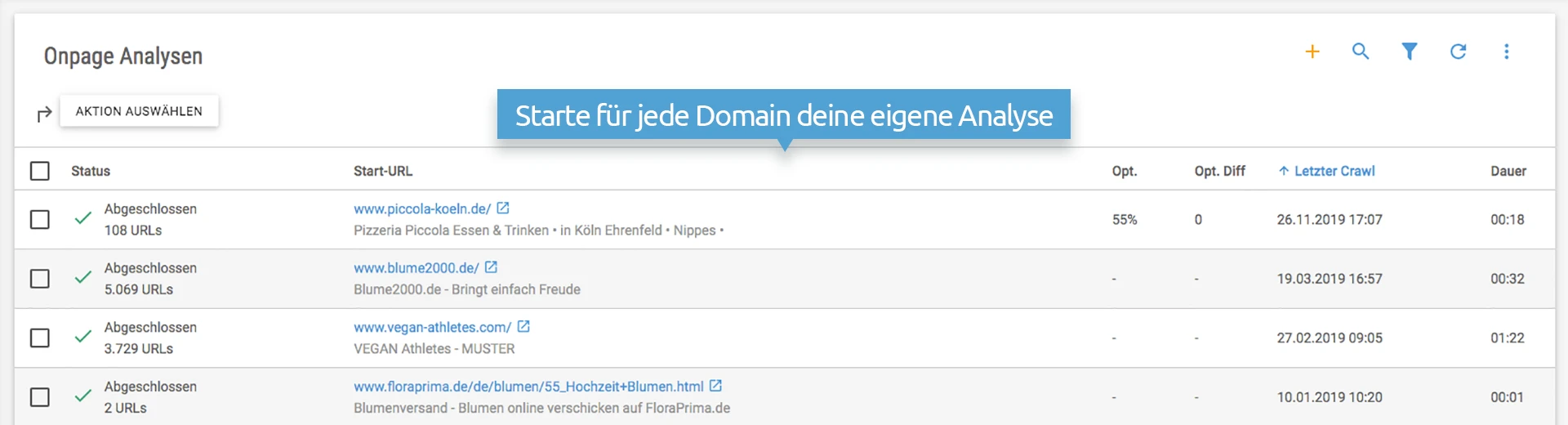Open the three-dot more options menu

(1507, 51)
